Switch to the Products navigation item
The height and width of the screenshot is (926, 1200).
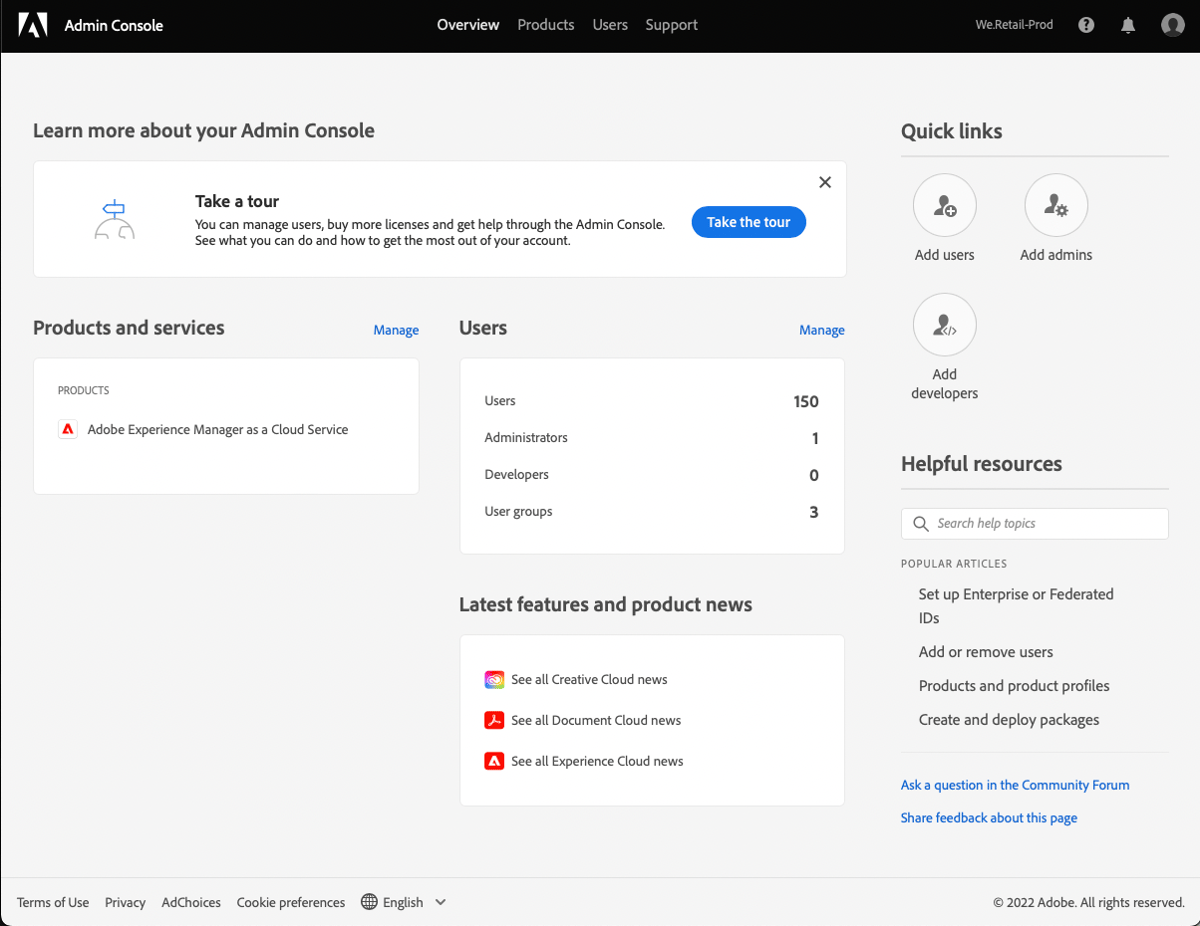tap(545, 24)
